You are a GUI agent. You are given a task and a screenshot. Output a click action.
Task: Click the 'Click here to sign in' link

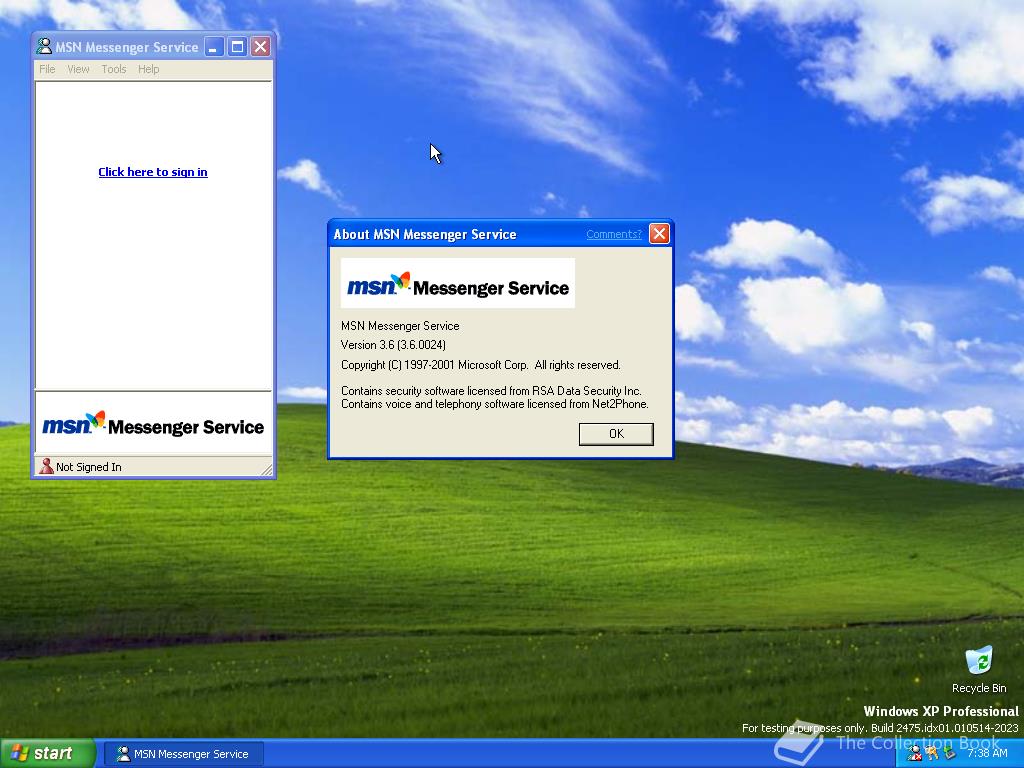(153, 172)
